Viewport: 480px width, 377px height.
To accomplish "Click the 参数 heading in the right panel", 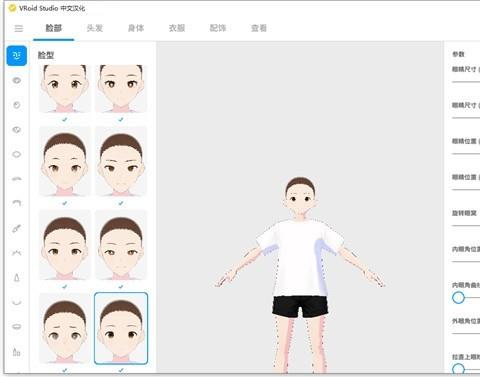I will coord(458,54).
